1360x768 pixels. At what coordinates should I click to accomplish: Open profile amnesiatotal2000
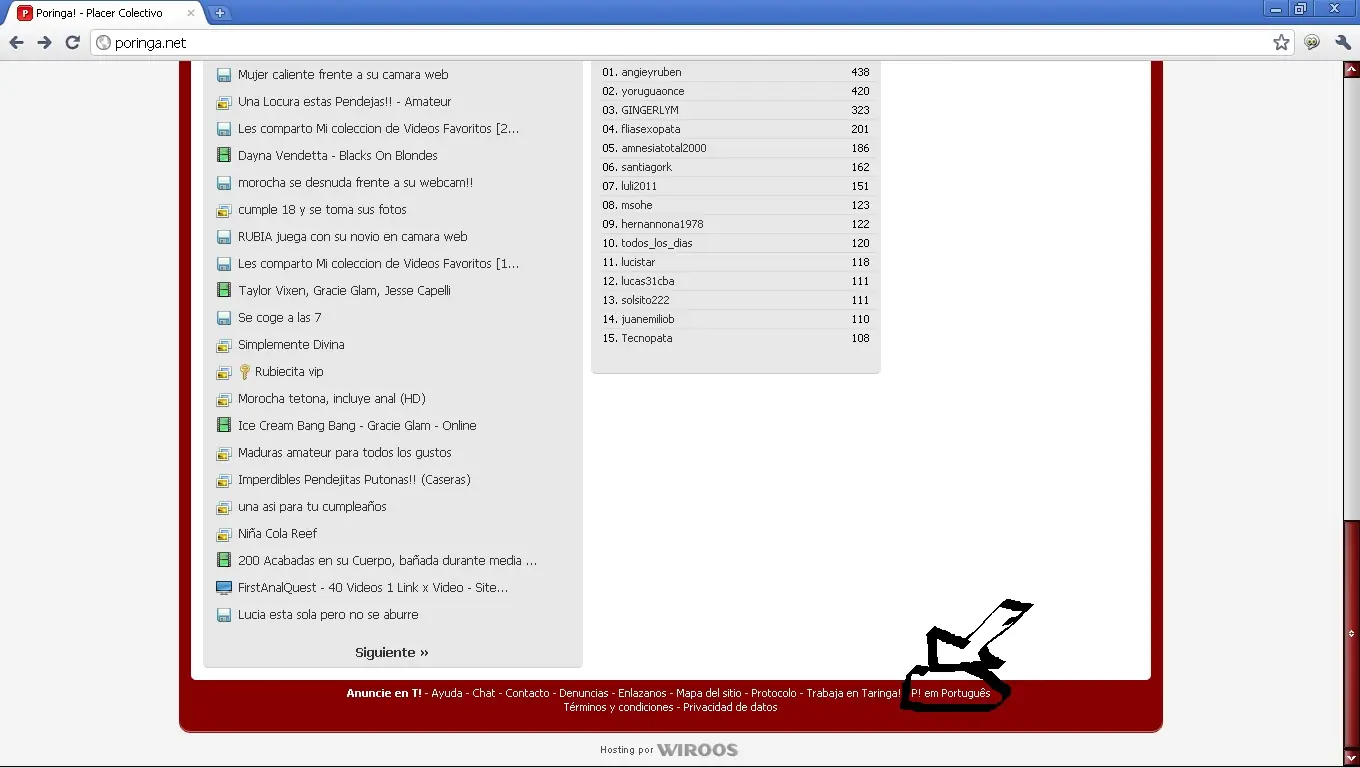(x=664, y=148)
